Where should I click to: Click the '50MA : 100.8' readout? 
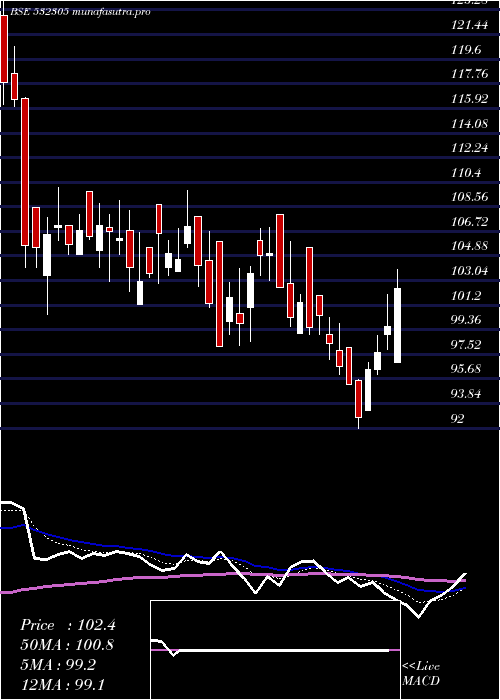click(x=67, y=645)
